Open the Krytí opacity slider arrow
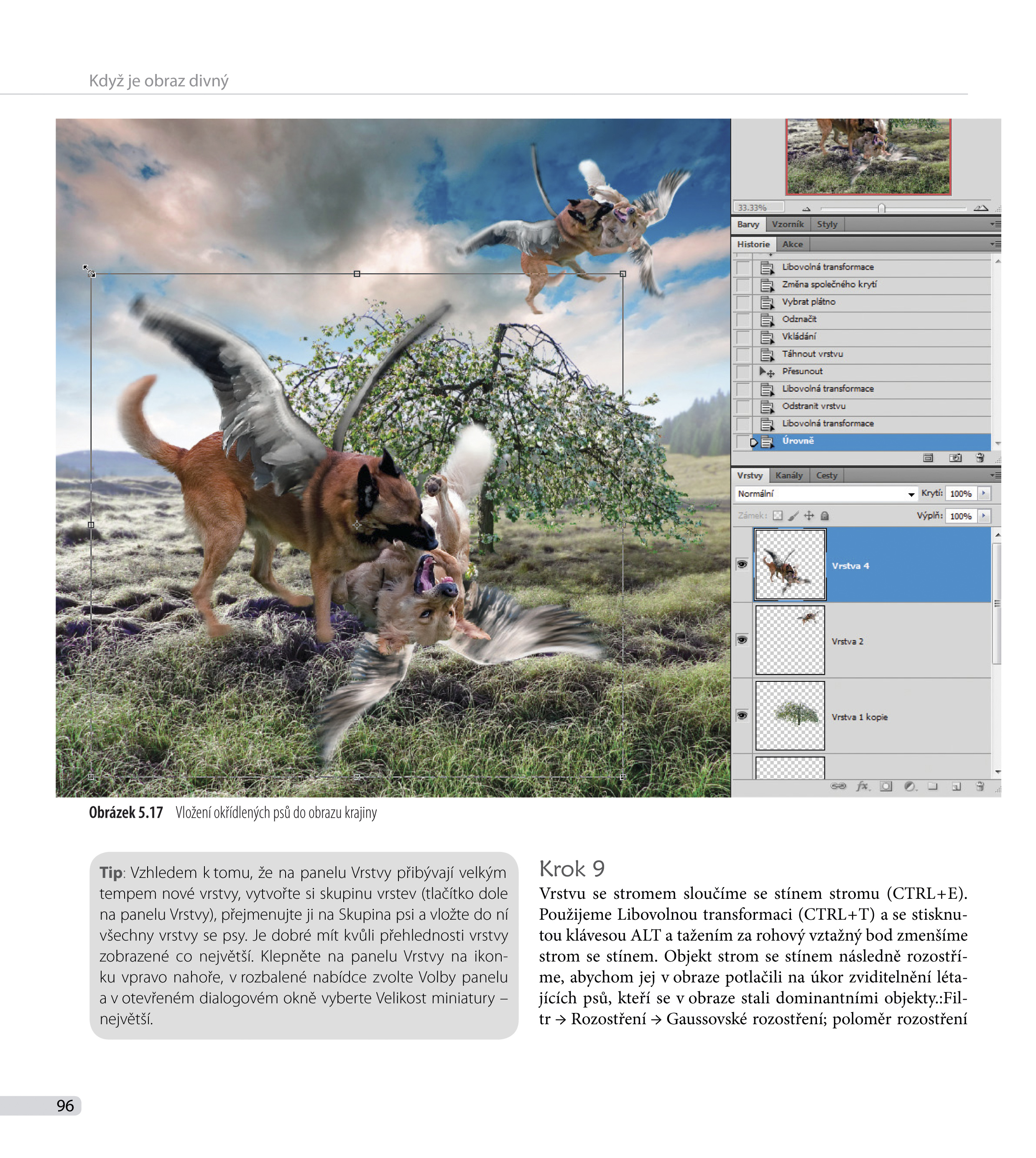Image resolution: width=1036 pixels, height=1158 pixels. pos(984,493)
